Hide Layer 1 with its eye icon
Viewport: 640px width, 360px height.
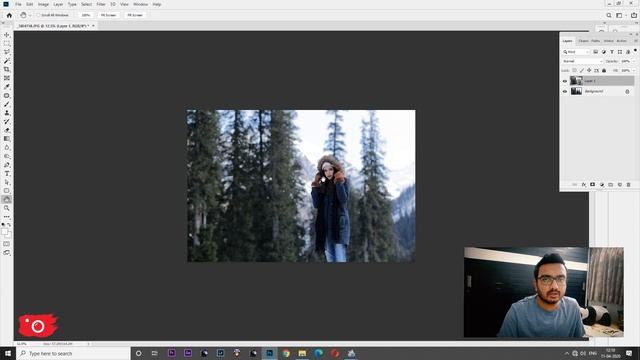pos(565,81)
